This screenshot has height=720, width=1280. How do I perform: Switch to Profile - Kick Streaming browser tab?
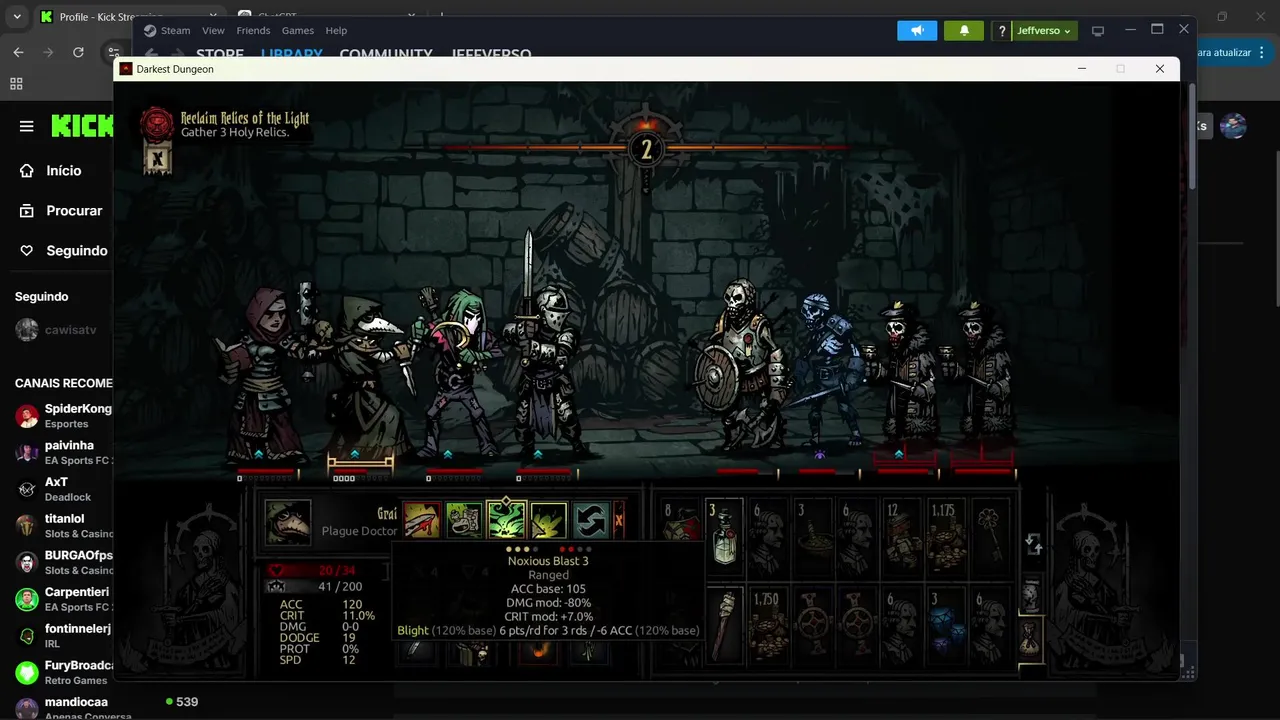129,17
